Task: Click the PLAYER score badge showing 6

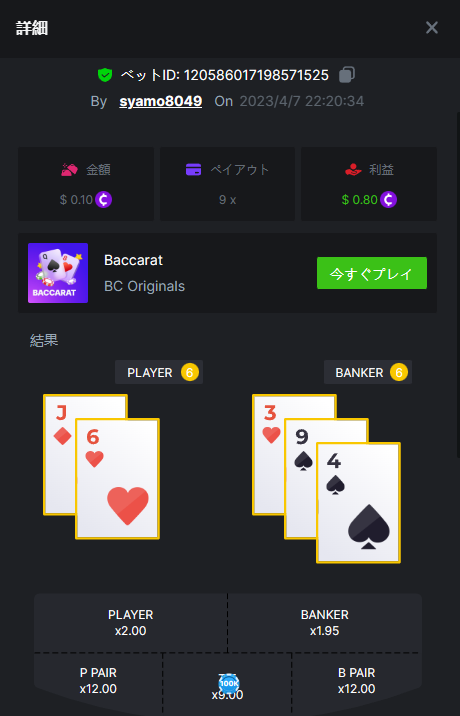Action: click(x=190, y=373)
